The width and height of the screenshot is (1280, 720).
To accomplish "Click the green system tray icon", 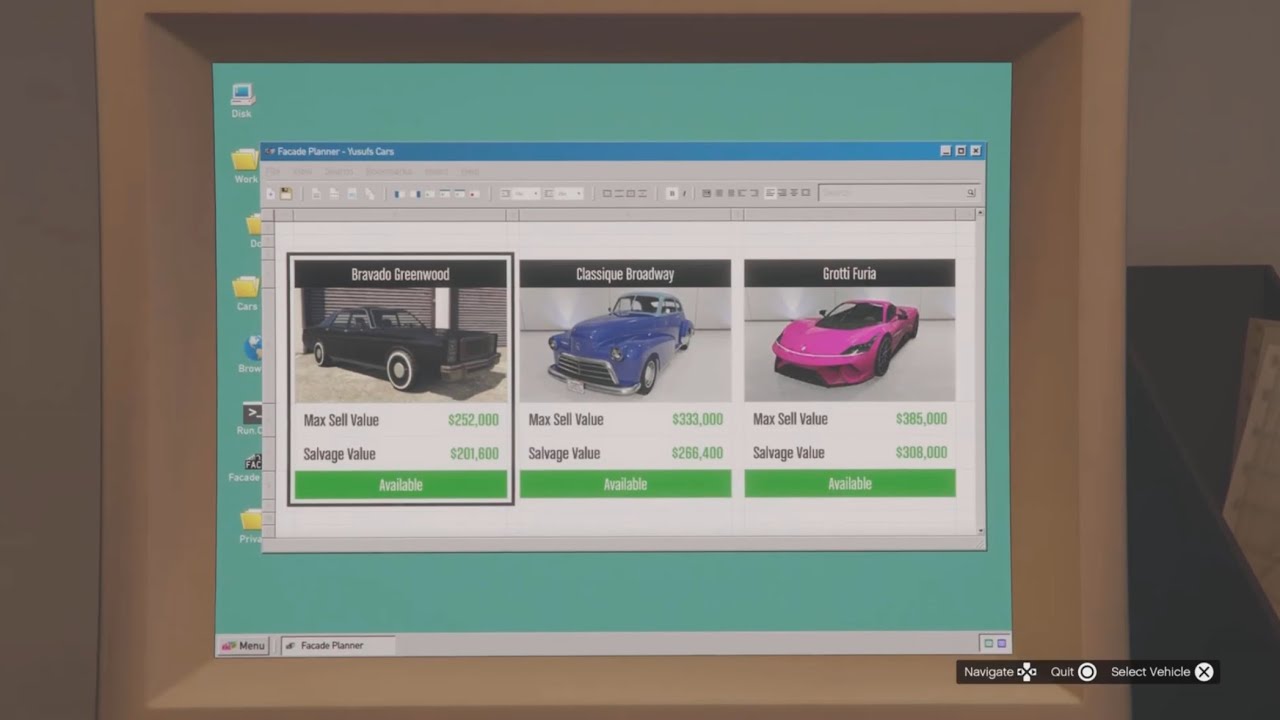I will tap(989, 644).
